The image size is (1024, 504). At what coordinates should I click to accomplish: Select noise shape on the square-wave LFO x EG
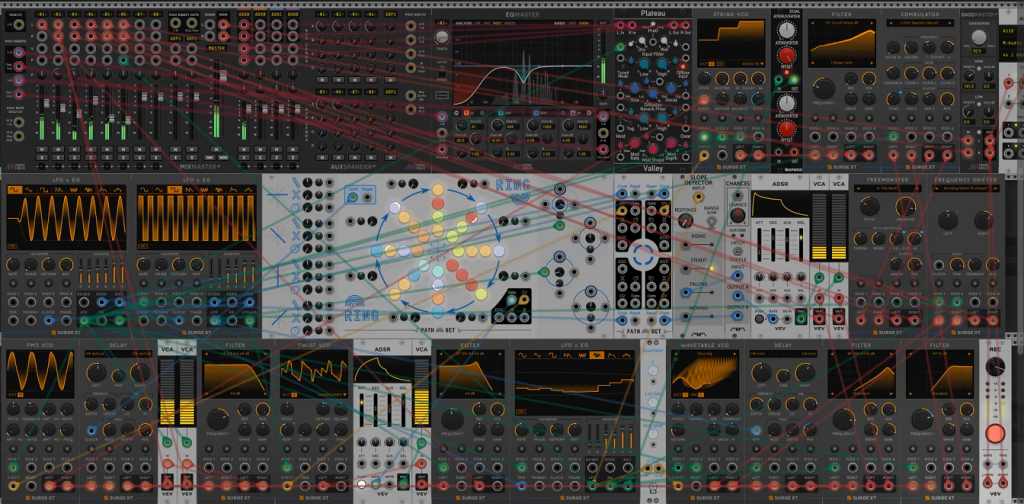204,189
